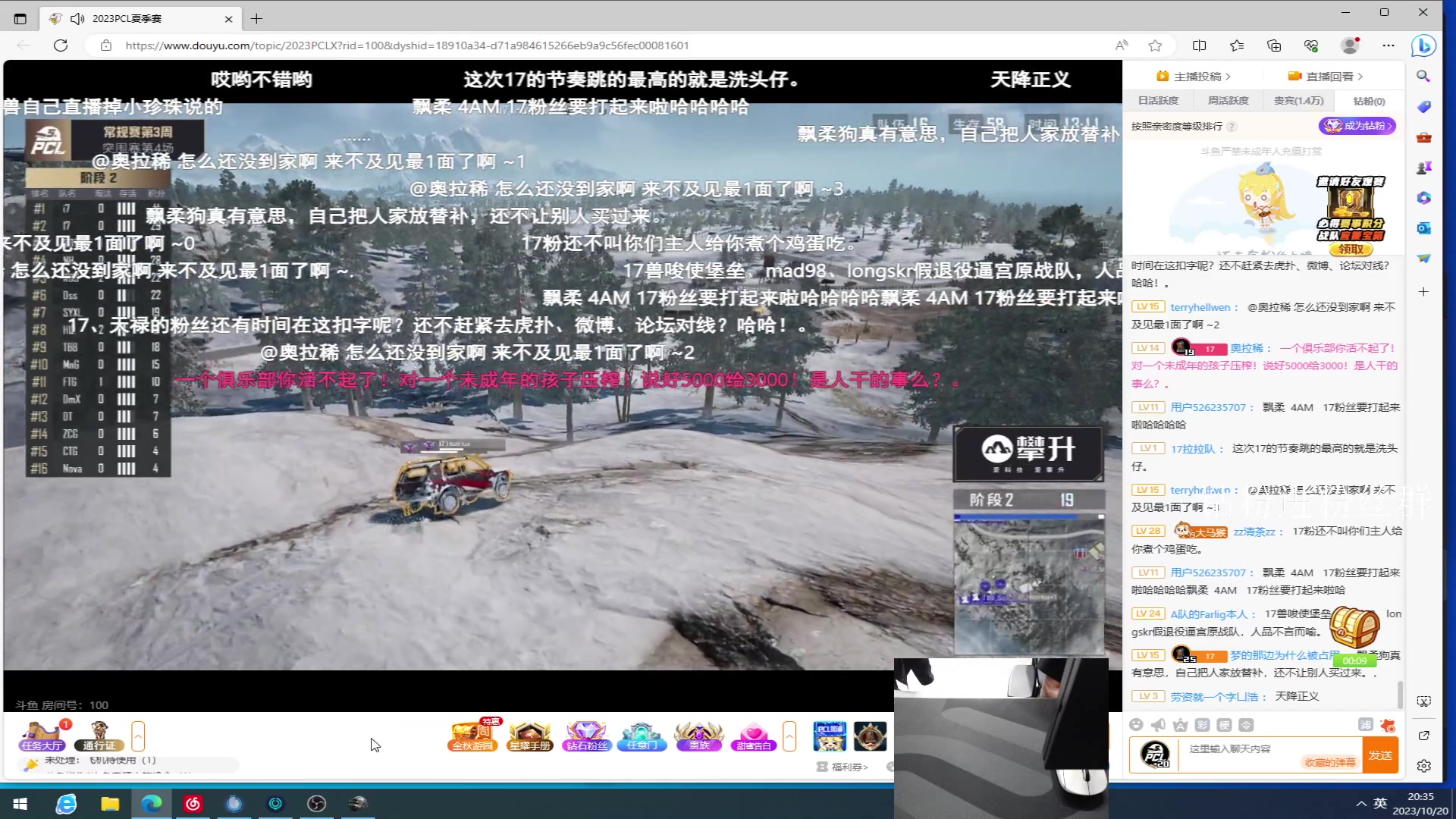Open NetEase Music from taskbar
The image size is (1456, 819).
point(193,804)
